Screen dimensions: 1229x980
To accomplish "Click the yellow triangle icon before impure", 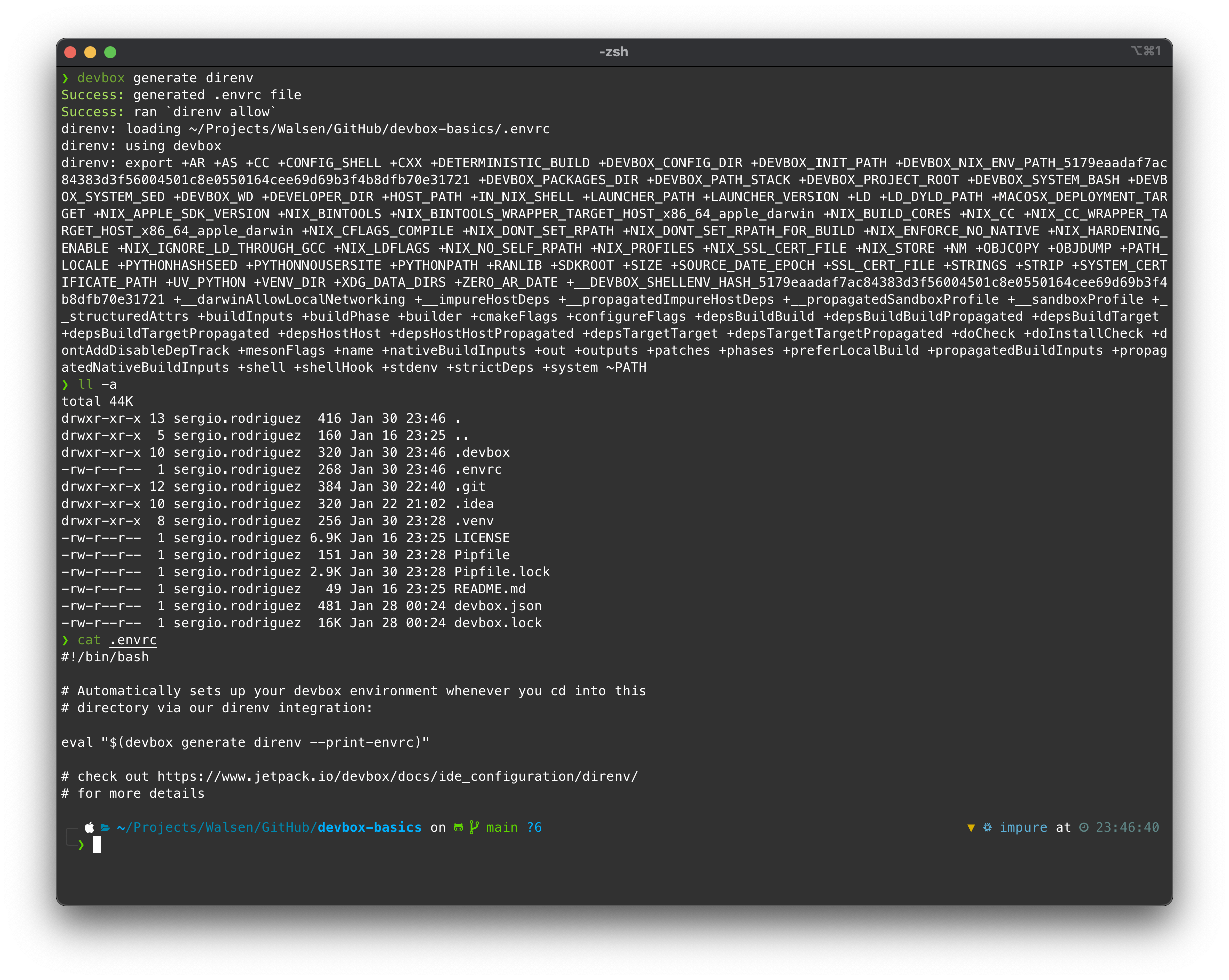I will coord(971,827).
